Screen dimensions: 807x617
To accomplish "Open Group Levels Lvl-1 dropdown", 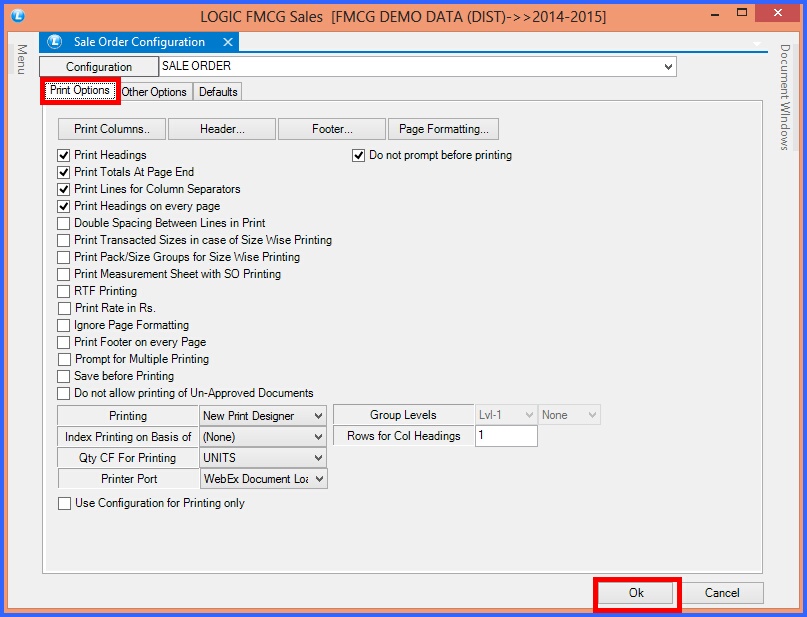I will click(505, 415).
